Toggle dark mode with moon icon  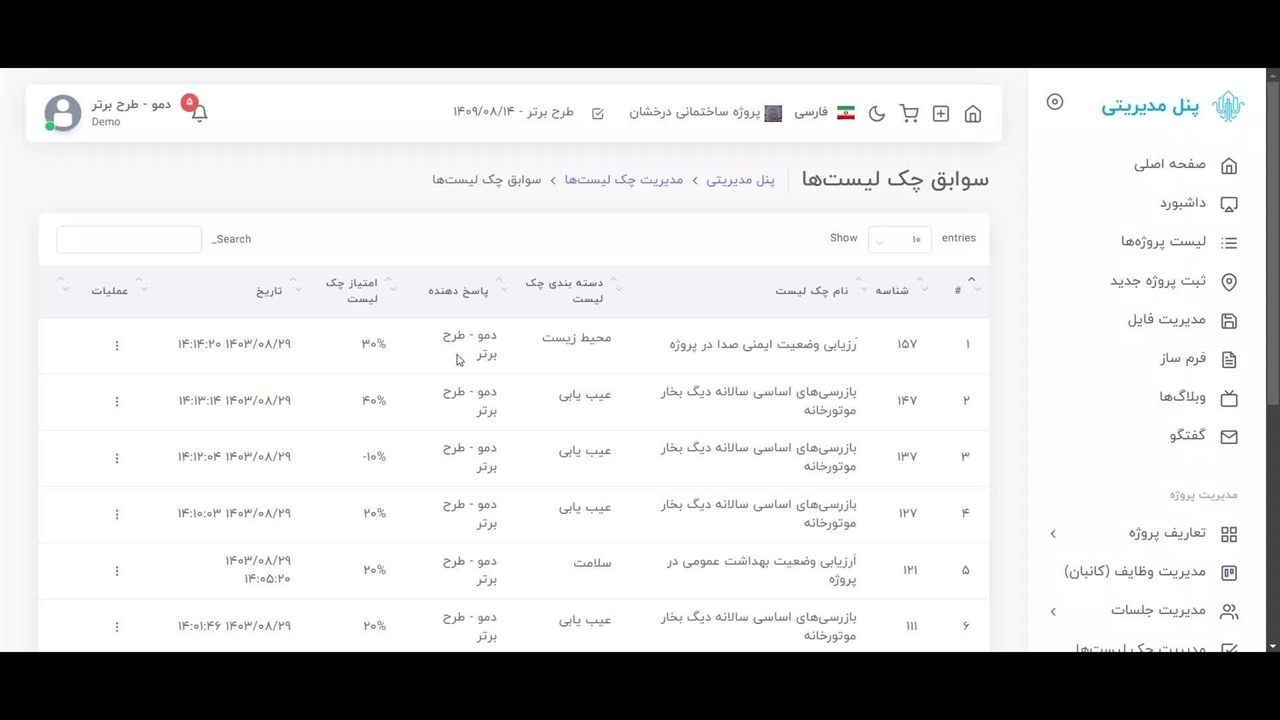tap(877, 114)
